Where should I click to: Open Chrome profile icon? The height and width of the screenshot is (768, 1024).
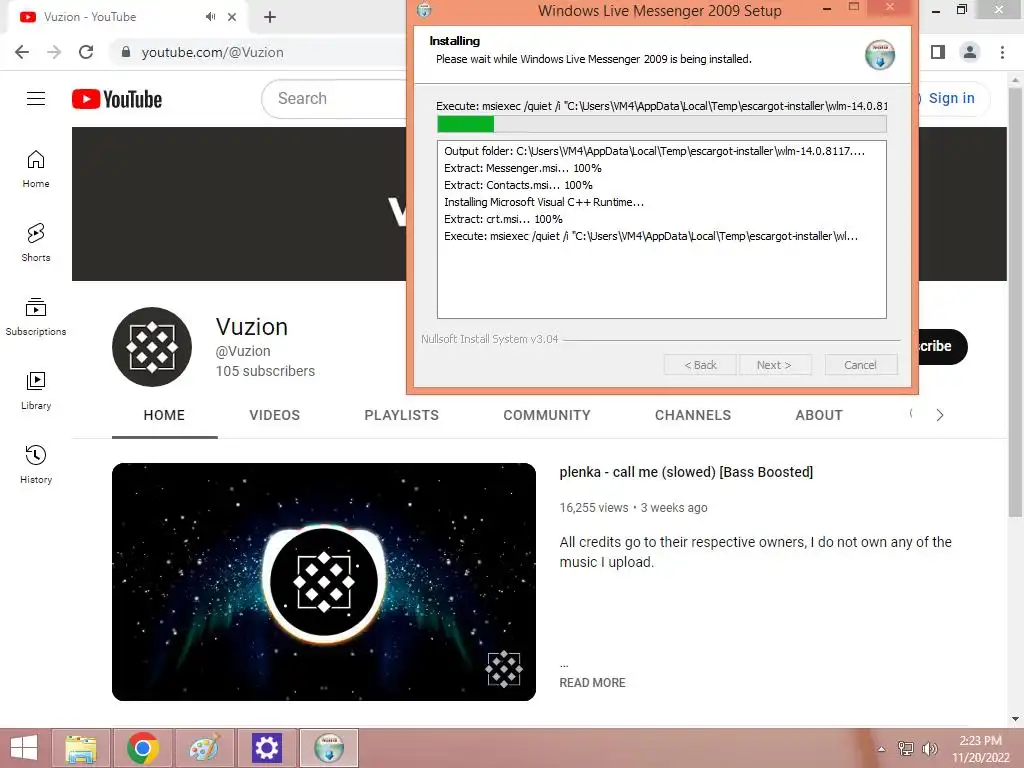(x=970, y=52)
